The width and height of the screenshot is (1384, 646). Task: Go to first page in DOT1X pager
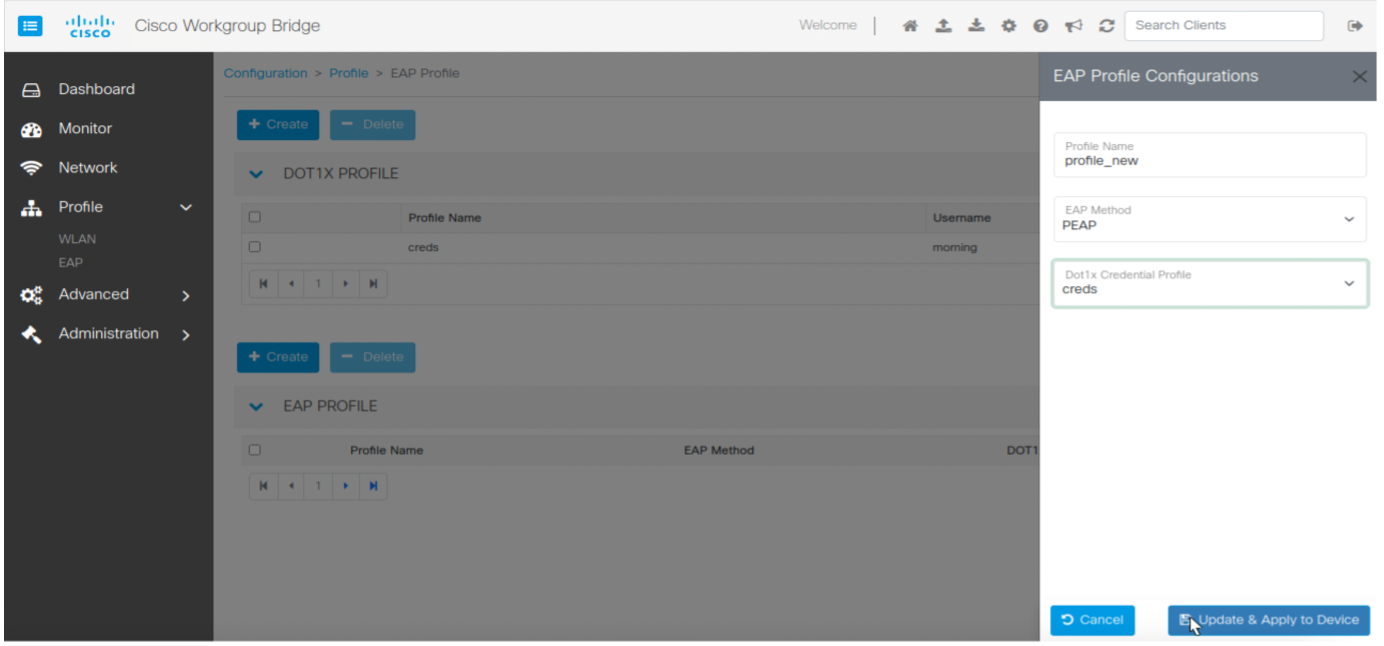[263, 284]
